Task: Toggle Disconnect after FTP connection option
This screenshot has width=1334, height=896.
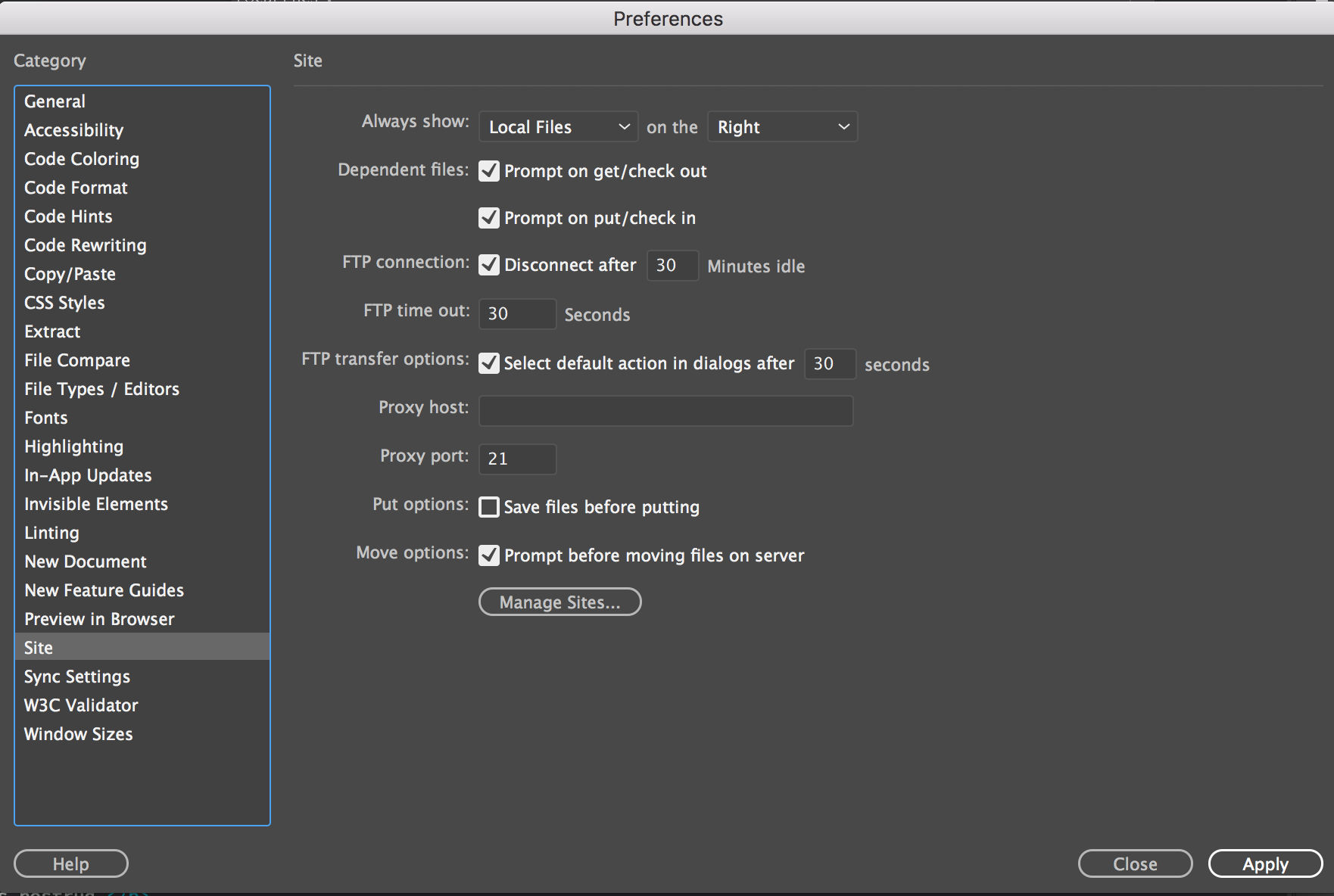Action: pyautogui.click(x=489, y=265)
